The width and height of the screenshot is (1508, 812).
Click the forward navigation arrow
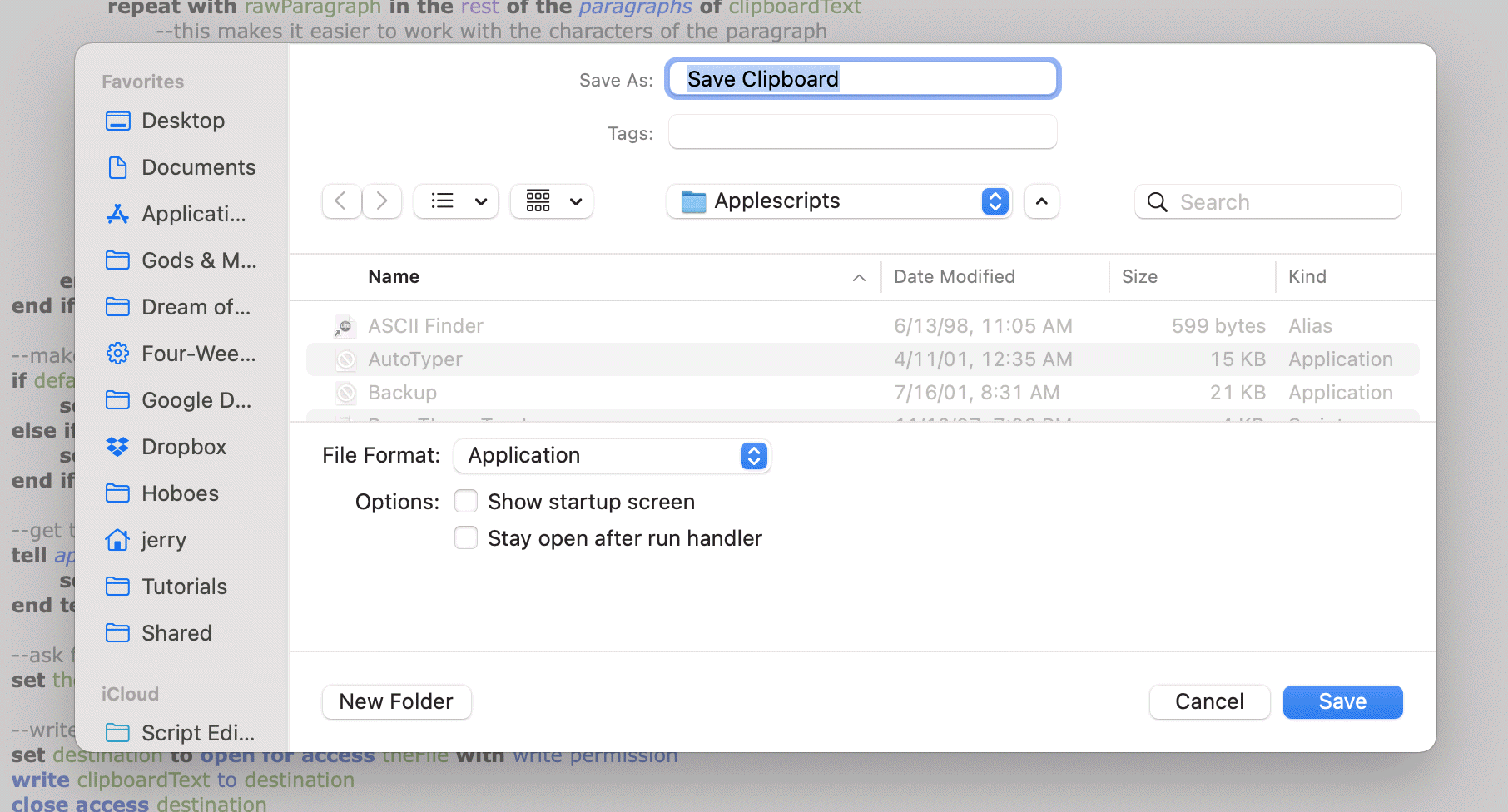click(382, 201)
